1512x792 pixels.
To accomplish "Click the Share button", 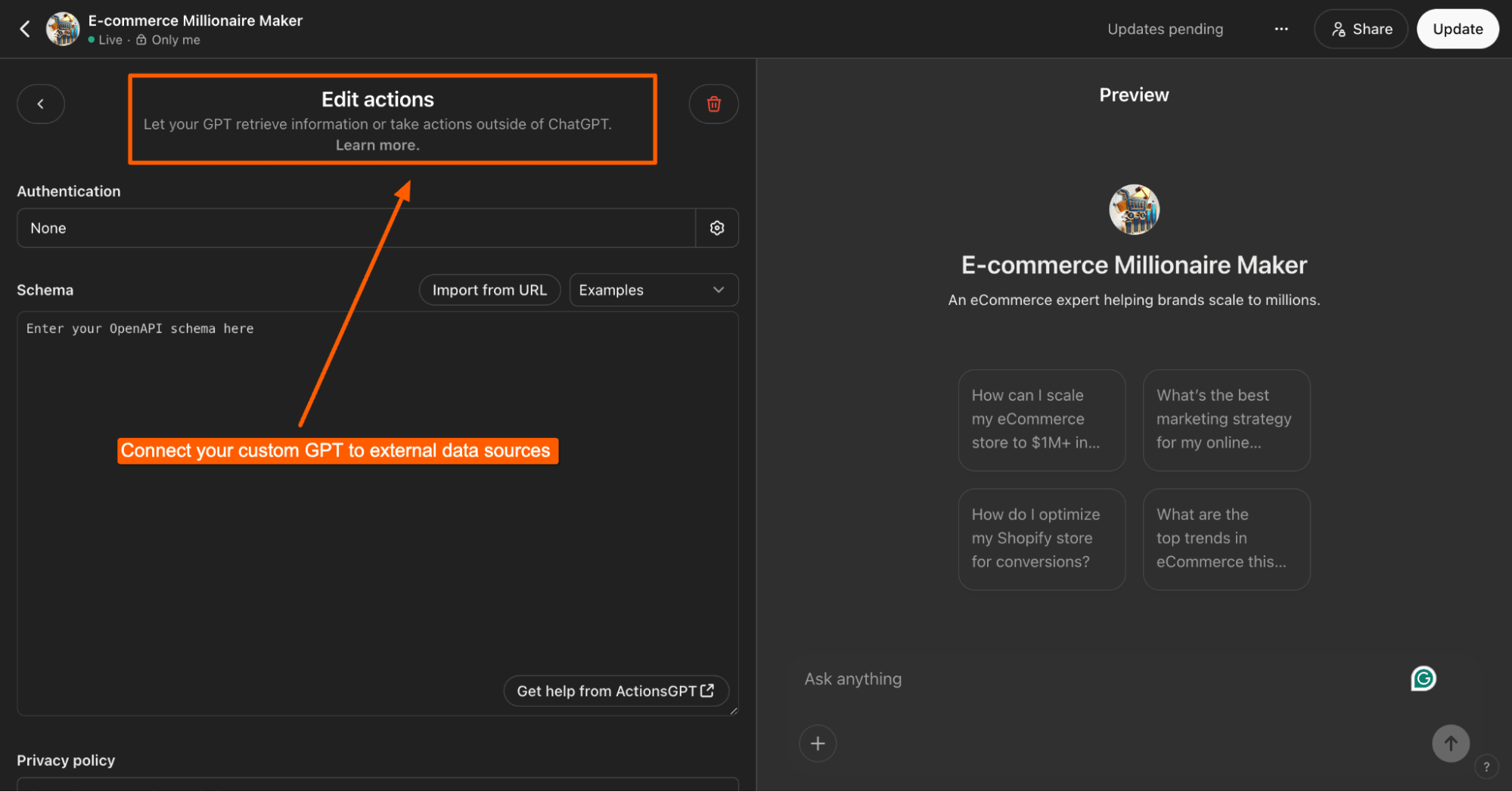I will coord(1361,29).
